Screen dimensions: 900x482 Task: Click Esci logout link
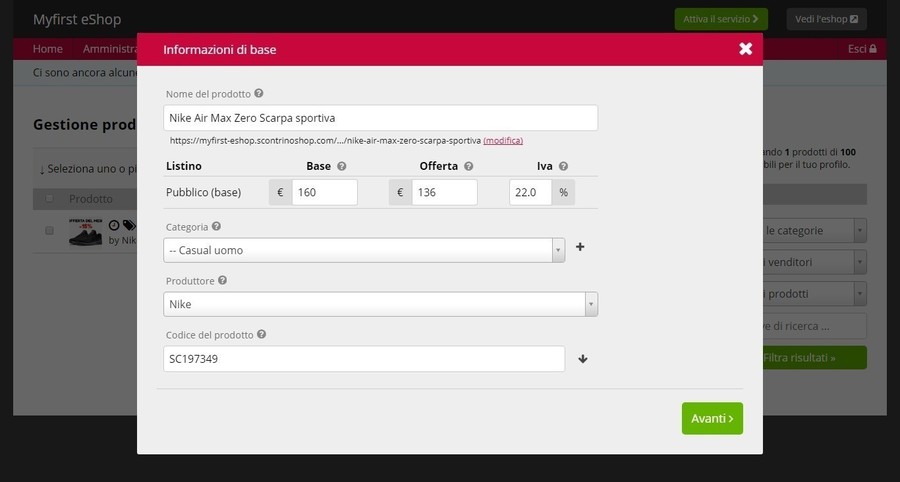coord(862,49)
